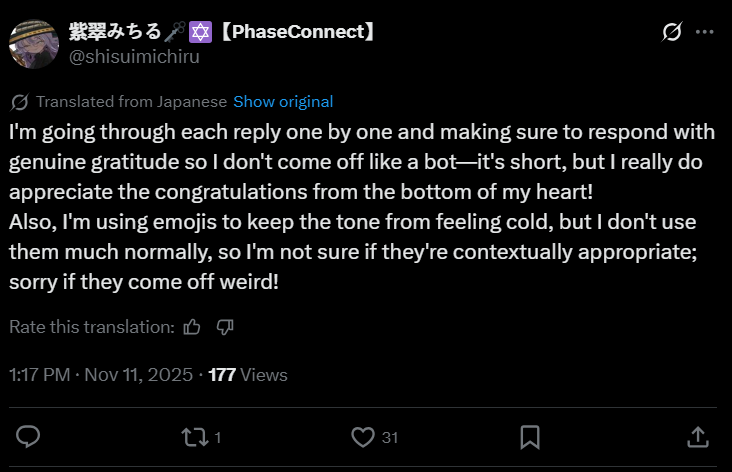The image size is (732, 472).
Task: Rate translation thumbs down
Action: tap(225, 327)
